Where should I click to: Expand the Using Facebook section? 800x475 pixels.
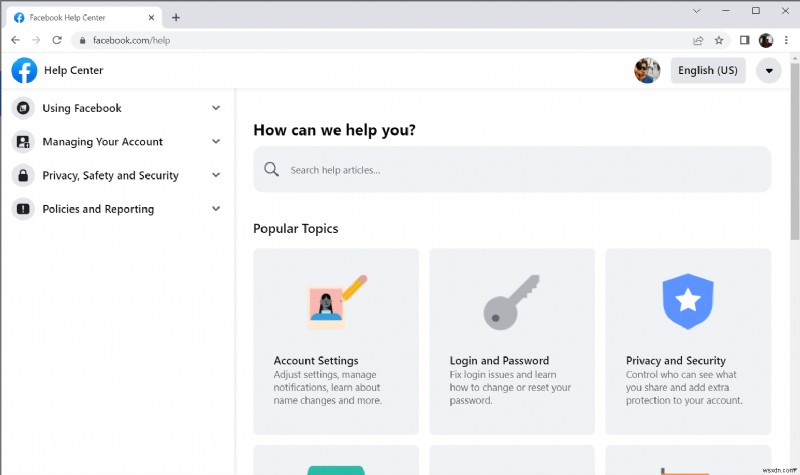(x=216, y=108)
